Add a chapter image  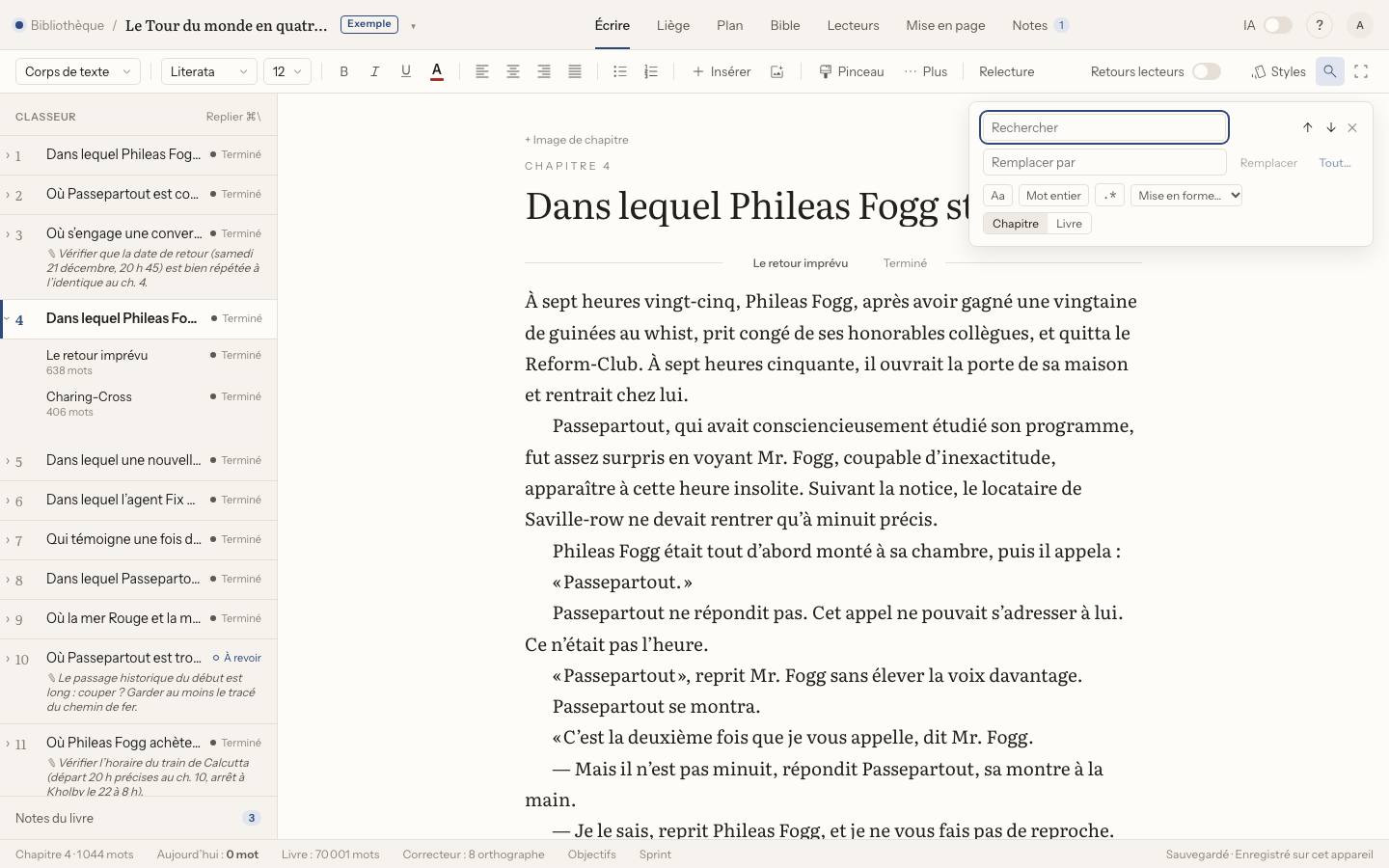tap(577, 140)
